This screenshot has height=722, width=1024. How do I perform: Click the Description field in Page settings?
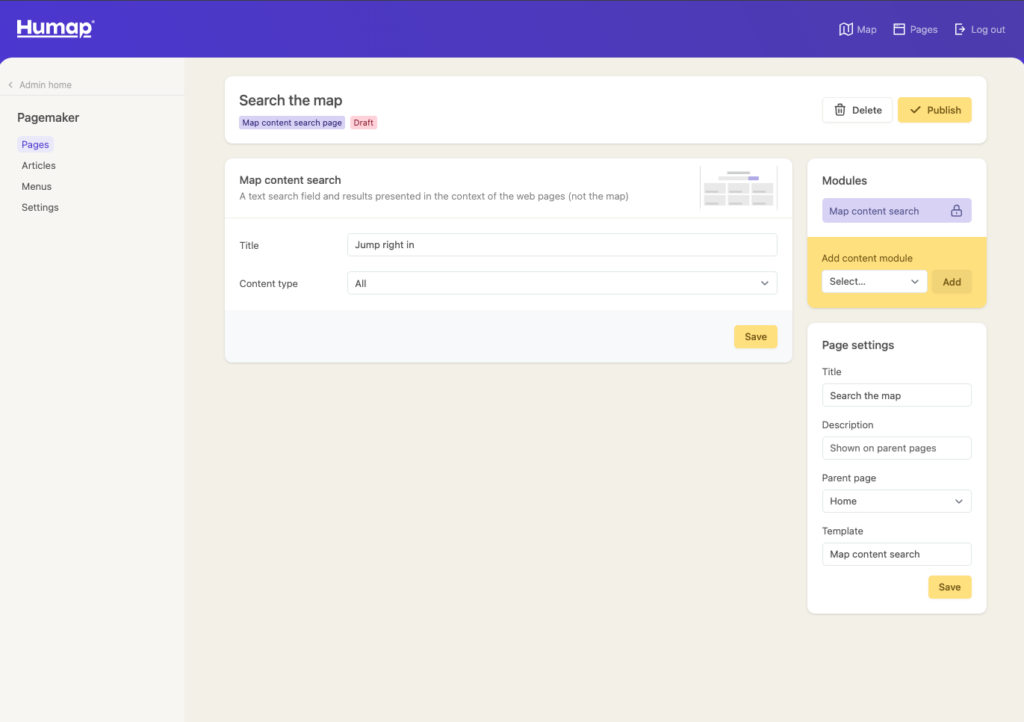(x=896, y=448)
